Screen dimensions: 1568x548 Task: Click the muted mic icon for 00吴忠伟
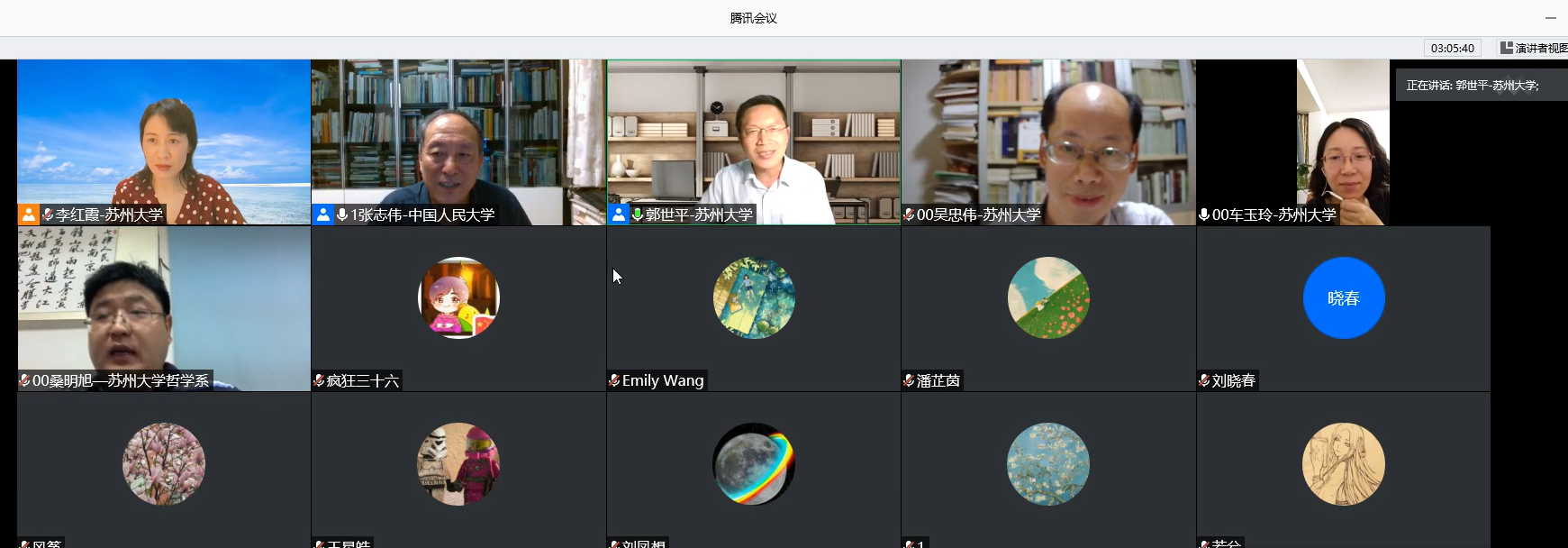(x=909, y=215)
